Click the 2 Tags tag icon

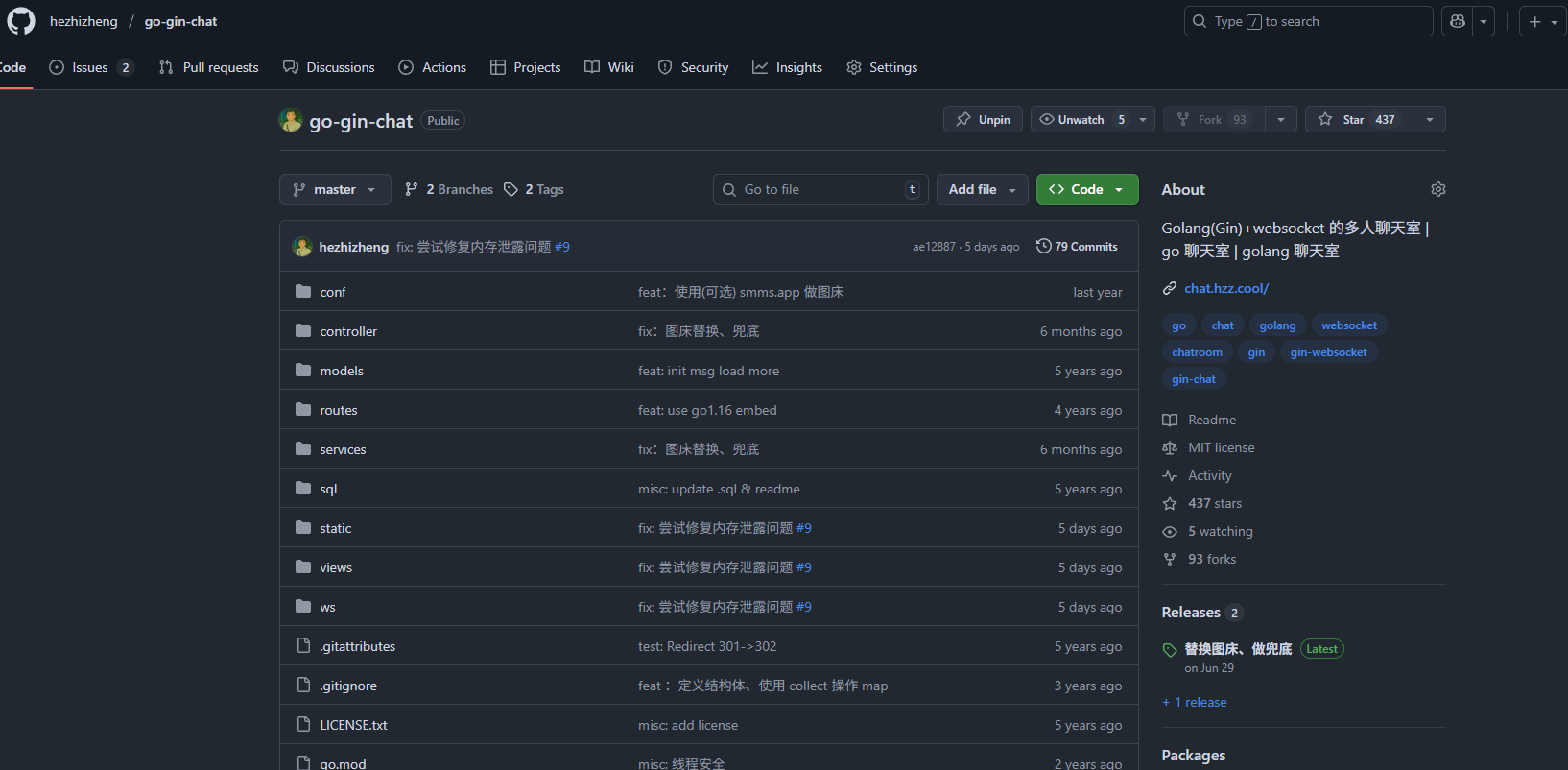[511, 190]
